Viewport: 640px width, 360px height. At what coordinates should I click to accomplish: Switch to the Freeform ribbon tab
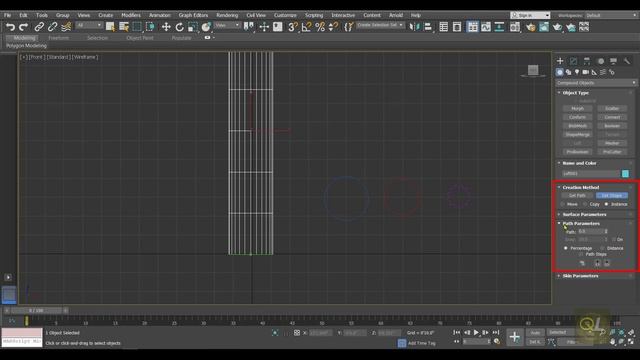pyautogui.click(x=58, y=38)
